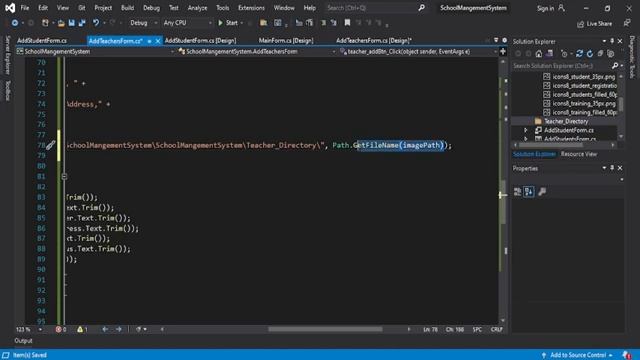Click the Alphabetical sort icon in Properties
Image resolution: width=640 pixels, height=360 pixels.
529,191
